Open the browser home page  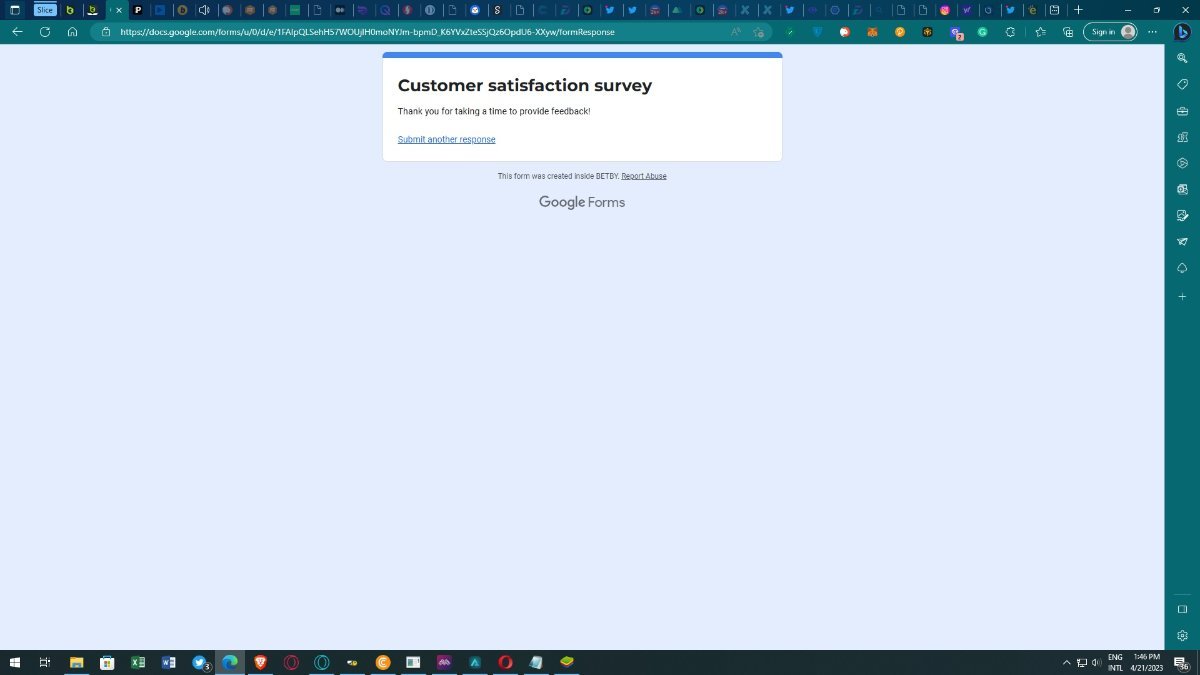[73, 32]
